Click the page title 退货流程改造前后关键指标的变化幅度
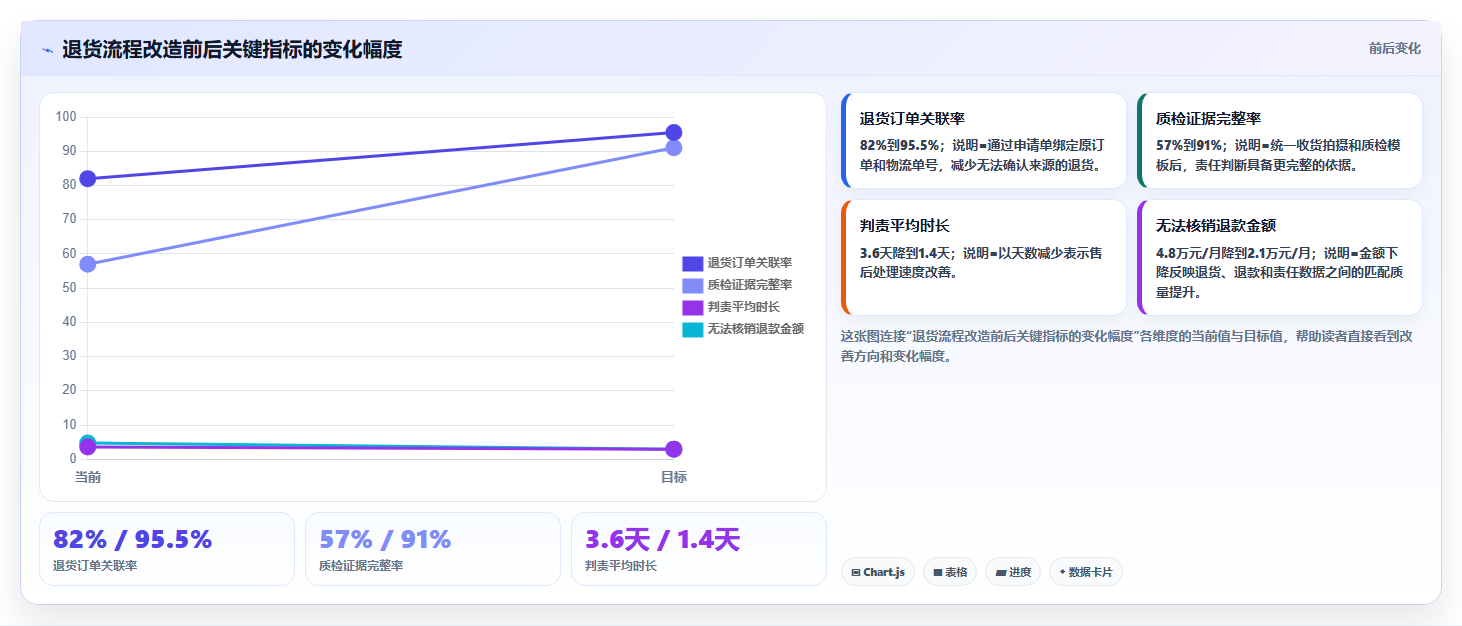Image resolution: width=1462 pixels, height=626 pixels. 232,49
